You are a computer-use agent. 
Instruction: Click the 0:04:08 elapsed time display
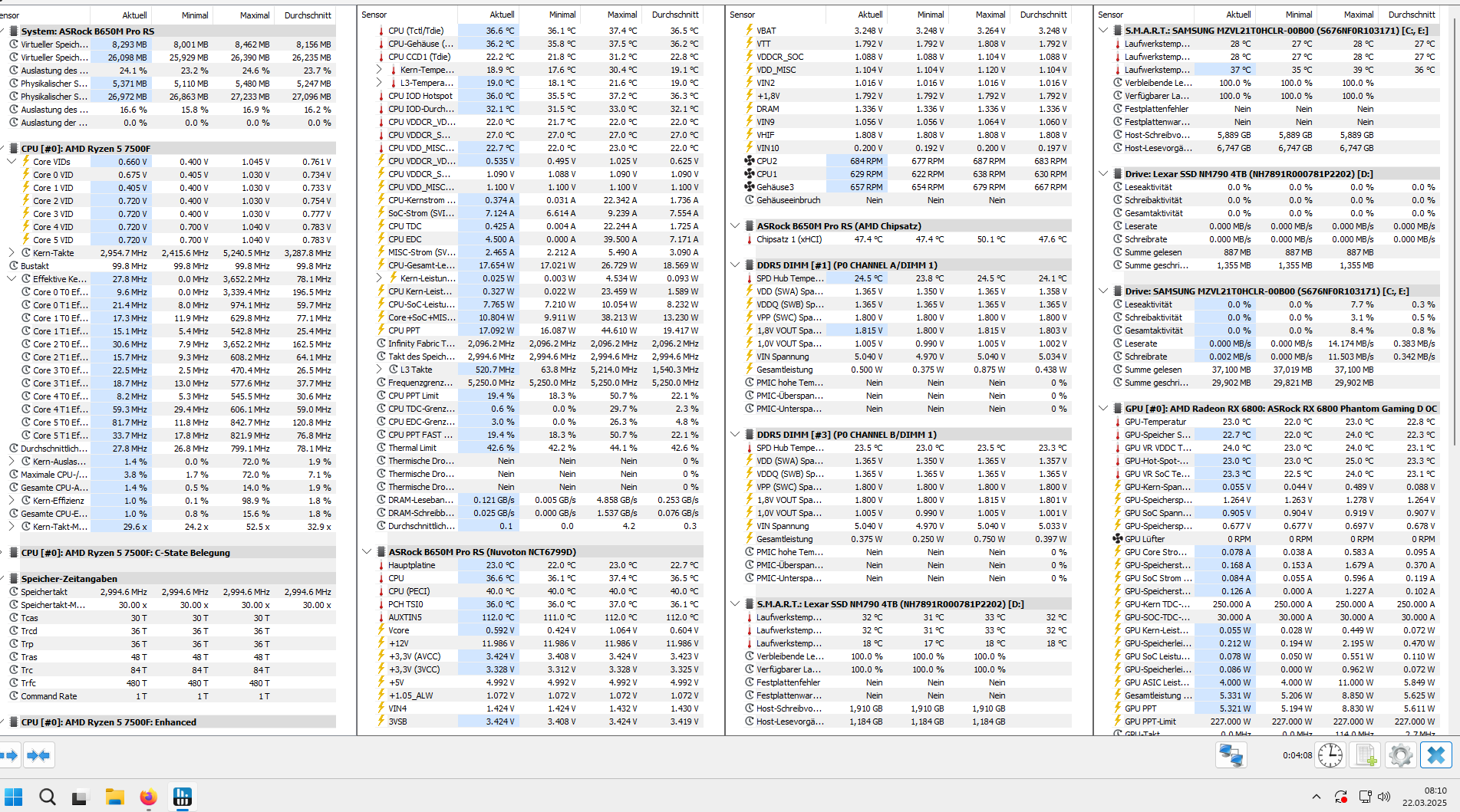(x=1297, y=755)
